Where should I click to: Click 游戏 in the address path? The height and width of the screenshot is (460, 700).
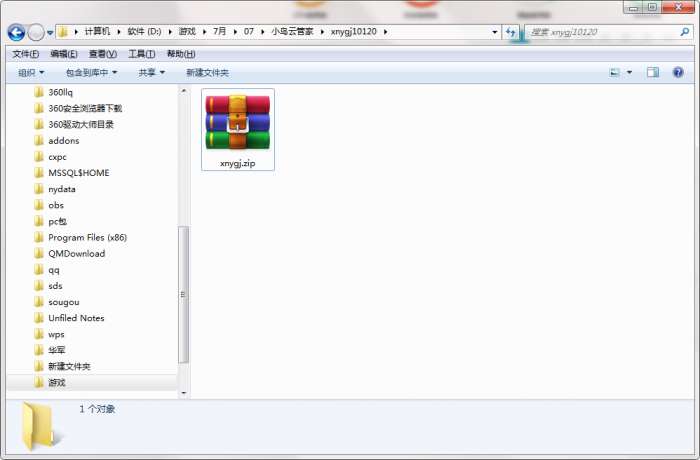(187, 32)
